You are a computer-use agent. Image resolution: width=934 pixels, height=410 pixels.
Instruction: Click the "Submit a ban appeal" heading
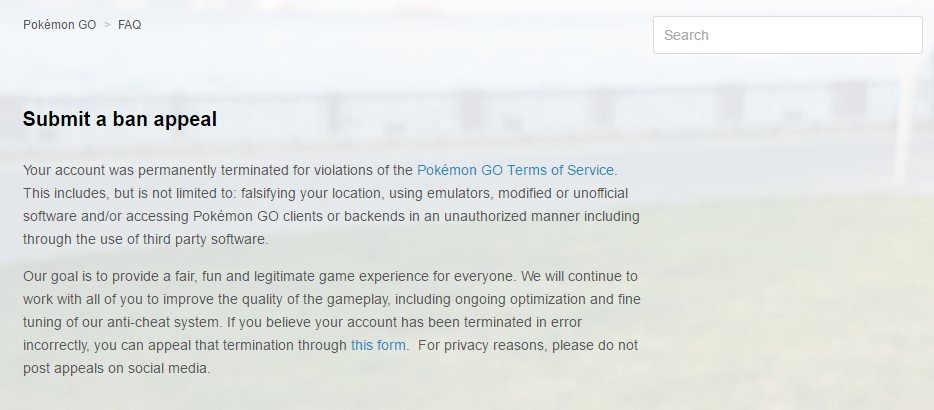[120, 119]
